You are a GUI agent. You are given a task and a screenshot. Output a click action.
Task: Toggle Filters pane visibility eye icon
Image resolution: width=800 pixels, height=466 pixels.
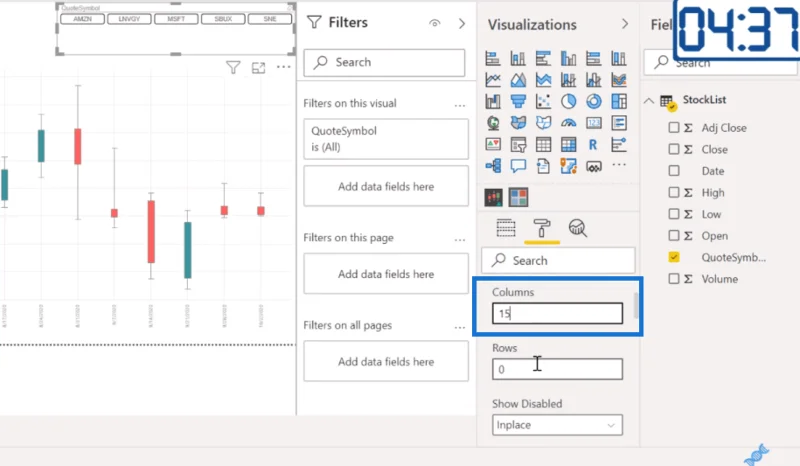click(435, 23)
